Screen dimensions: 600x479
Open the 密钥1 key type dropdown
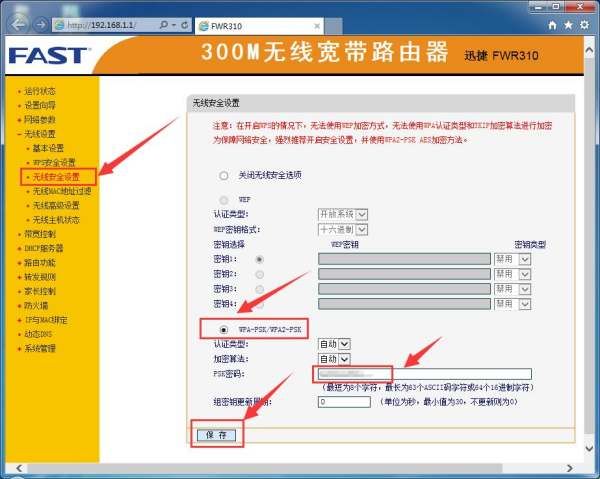[x=512, y=259]
